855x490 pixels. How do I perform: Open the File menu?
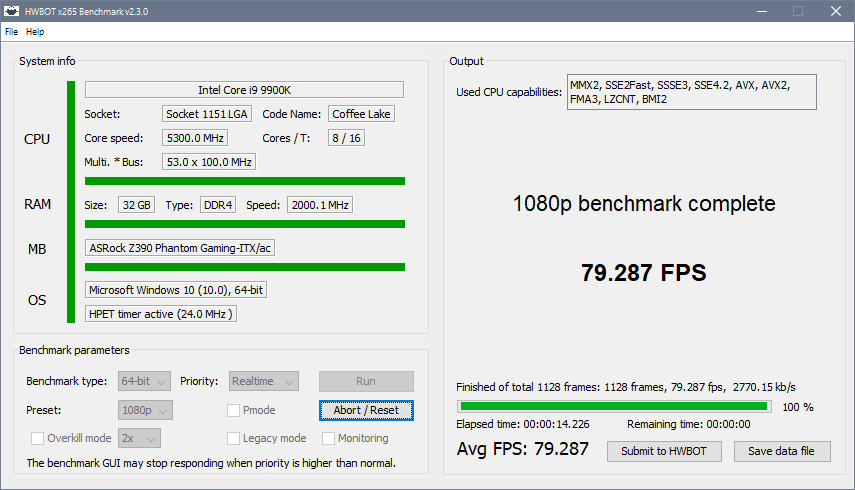pyautogui.click(x=11, y=32)
